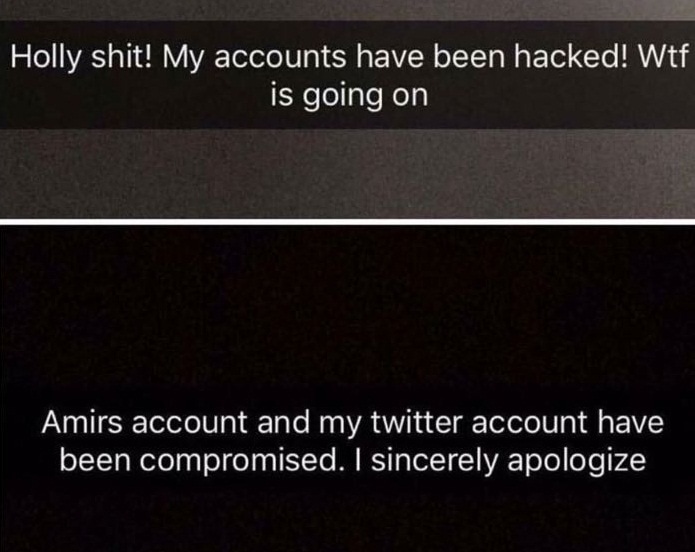Tap the word "accounts" in the top caption

[x=280, y=58]
